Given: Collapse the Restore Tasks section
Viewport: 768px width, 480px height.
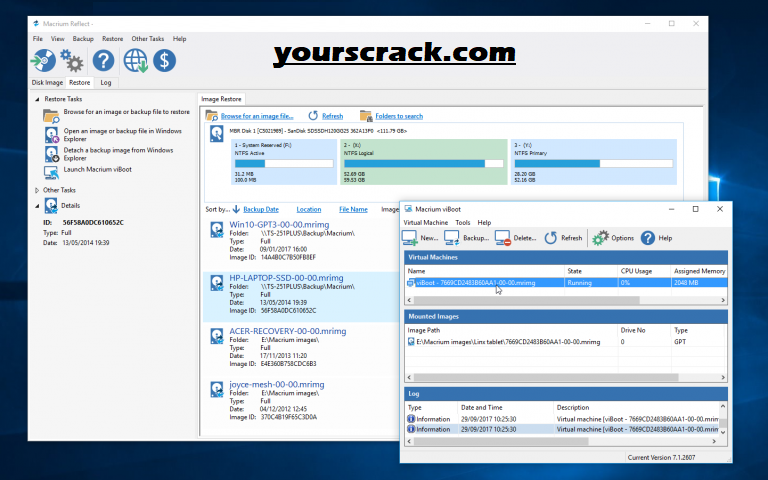Looking at the screenshot, I should coord(37,99).
